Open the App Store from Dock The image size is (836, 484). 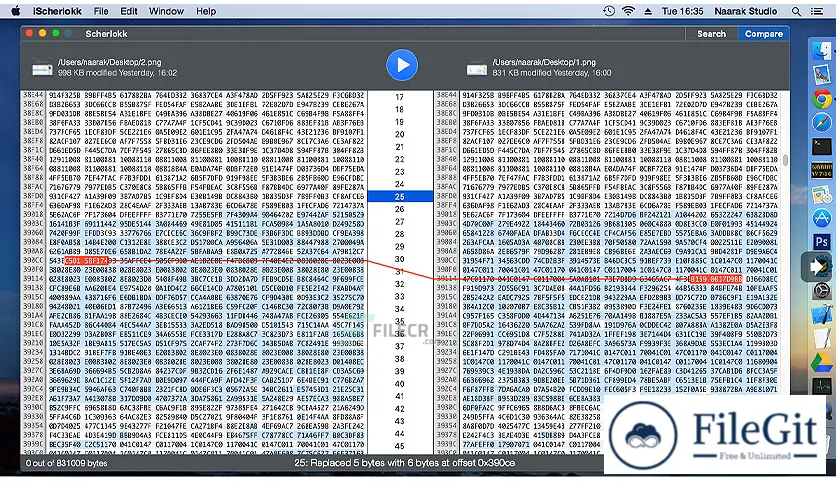[822, 218]
